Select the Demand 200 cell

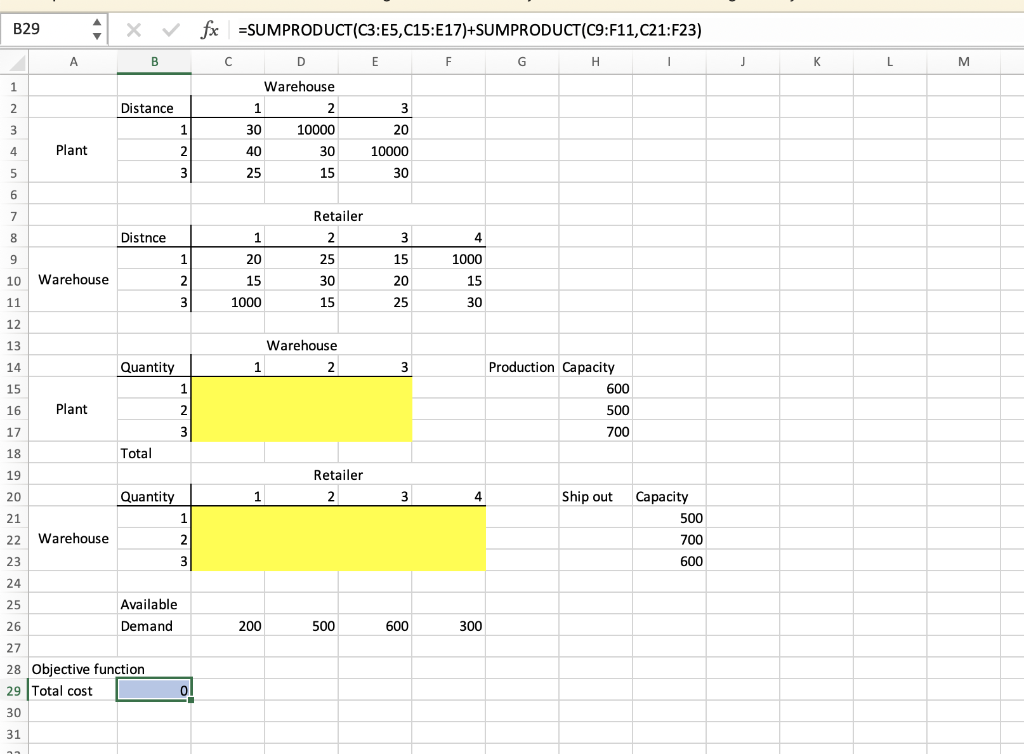tap(227, 626)
